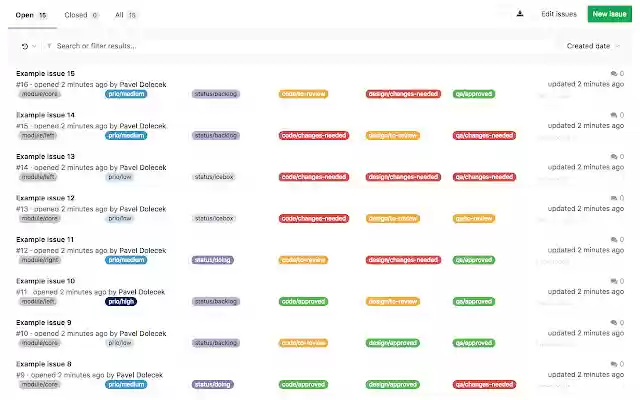This screenshot has width=640, height=400.
Task: Open Example issue 12
Action: (x=45, y=198)
